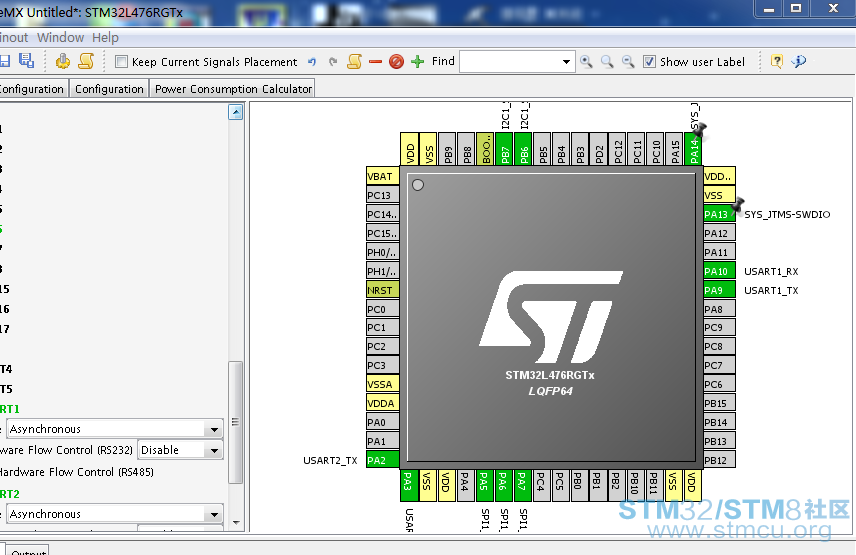This screenshot has width=856, height=555.
Task: Click the NRST pin
Action: [x=383, y=290]
